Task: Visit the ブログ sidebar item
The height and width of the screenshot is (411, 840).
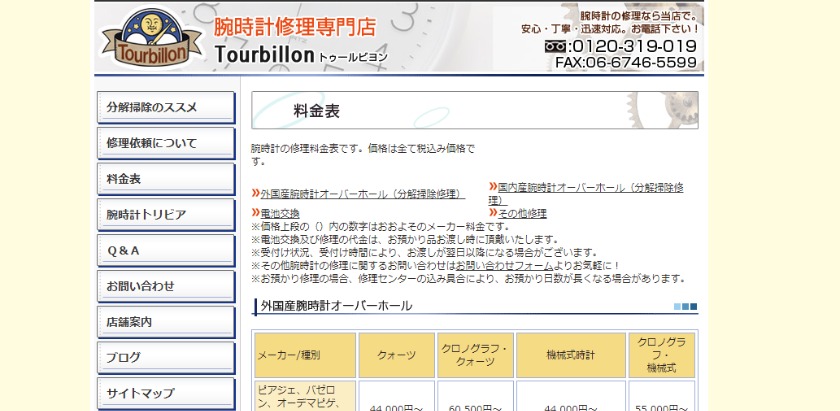Action: click(x=166, y=358)
